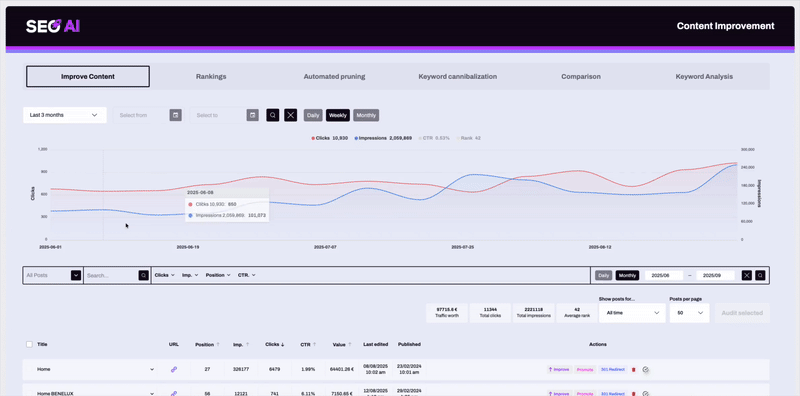Sort table by Value column
Viewport: 800px width, 396px height.
(342, 344)
